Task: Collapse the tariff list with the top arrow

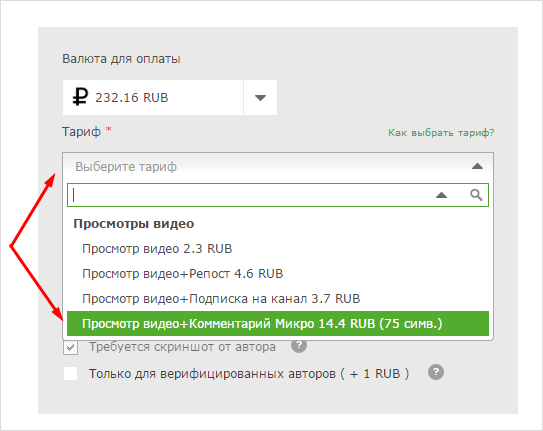Action: [x=477, y=167]
